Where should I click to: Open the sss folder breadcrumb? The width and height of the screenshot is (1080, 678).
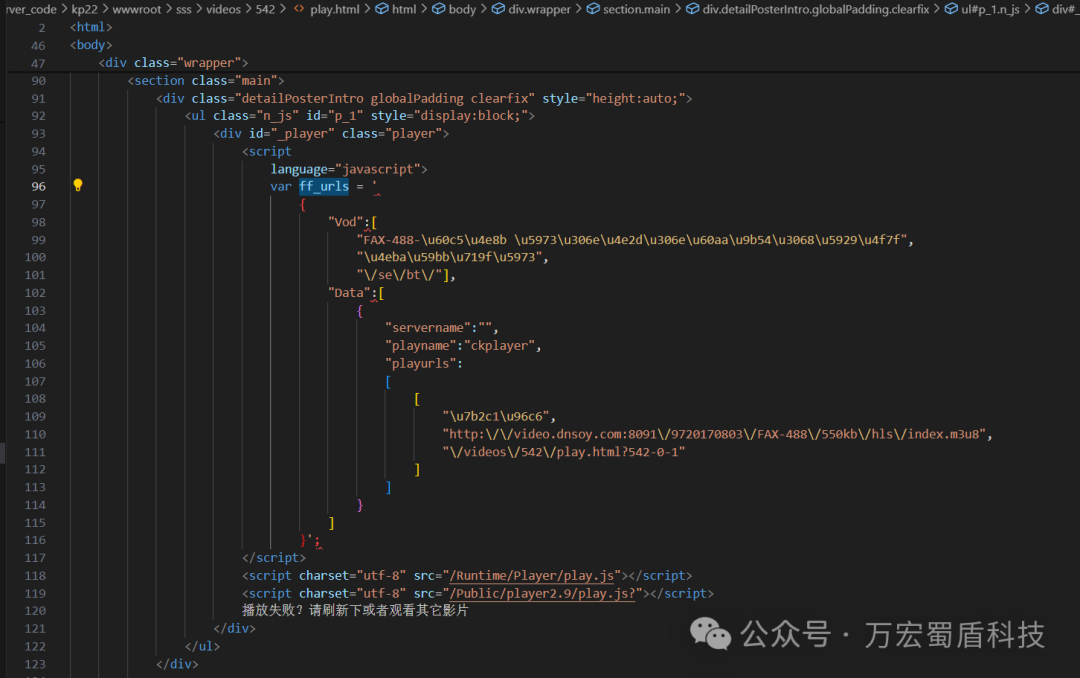(183, 9)
